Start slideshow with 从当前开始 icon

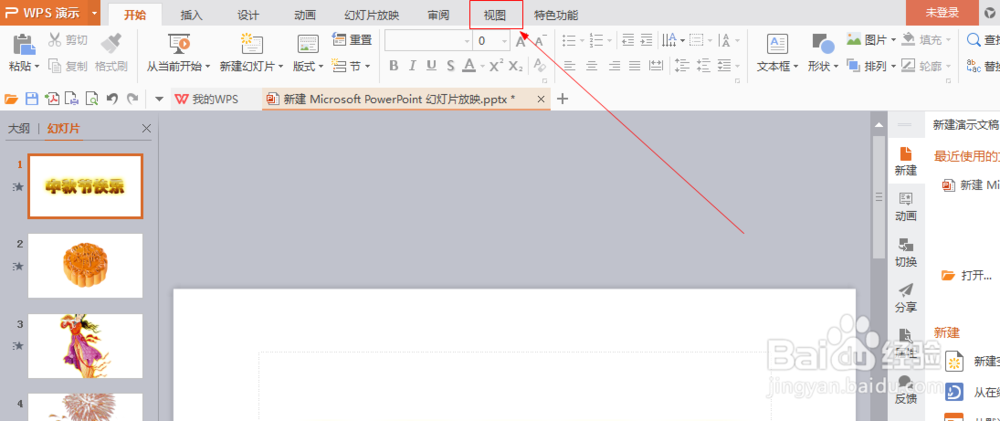pos(179,43)
